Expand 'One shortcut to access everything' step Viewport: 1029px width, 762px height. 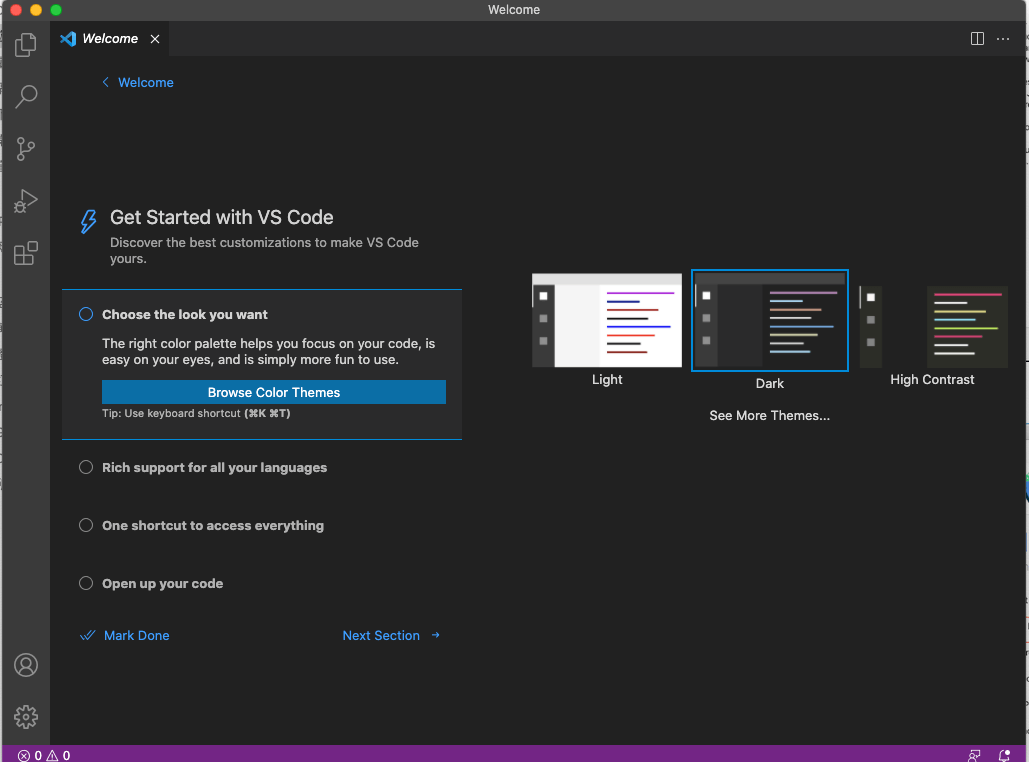tap(212, 526)
